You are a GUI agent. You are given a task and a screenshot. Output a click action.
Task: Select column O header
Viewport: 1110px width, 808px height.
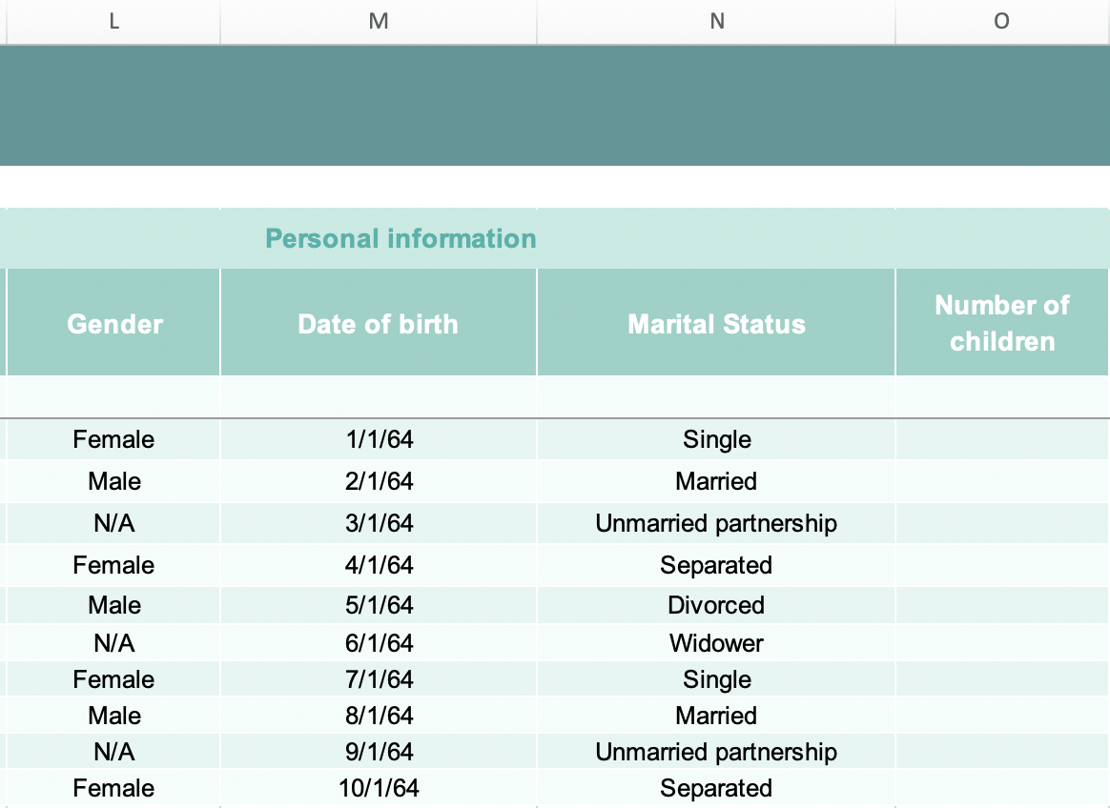tap(1001, 21)
